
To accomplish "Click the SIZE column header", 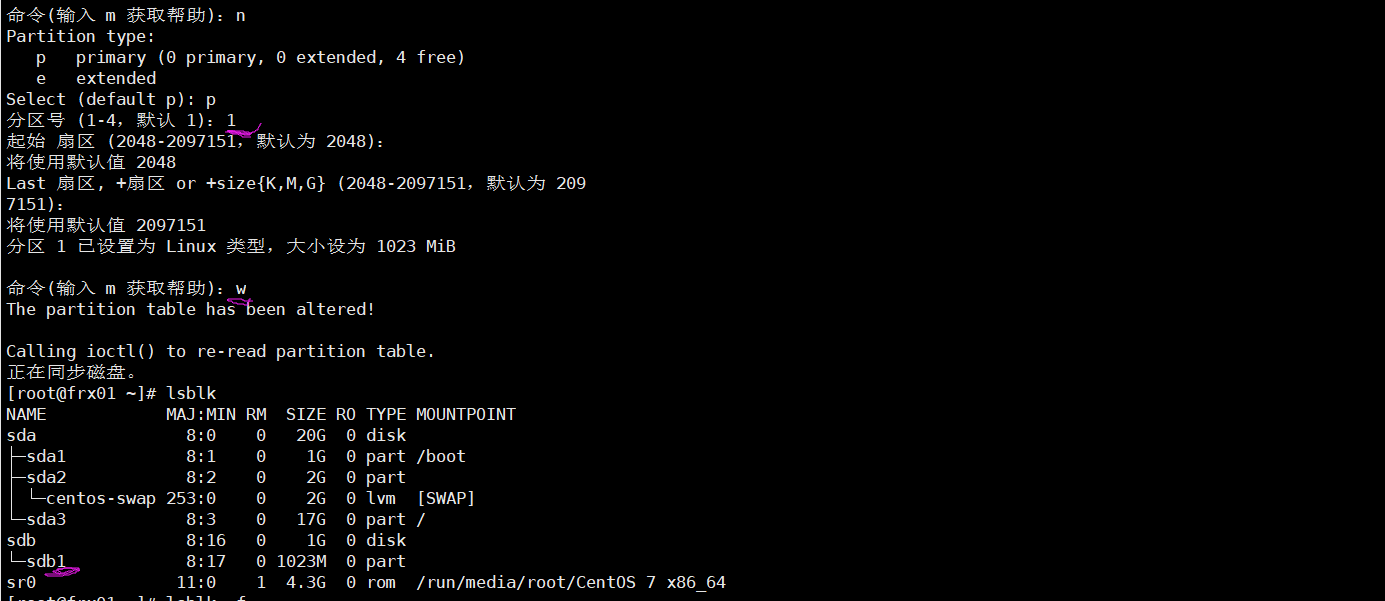I will coord(306,414).
